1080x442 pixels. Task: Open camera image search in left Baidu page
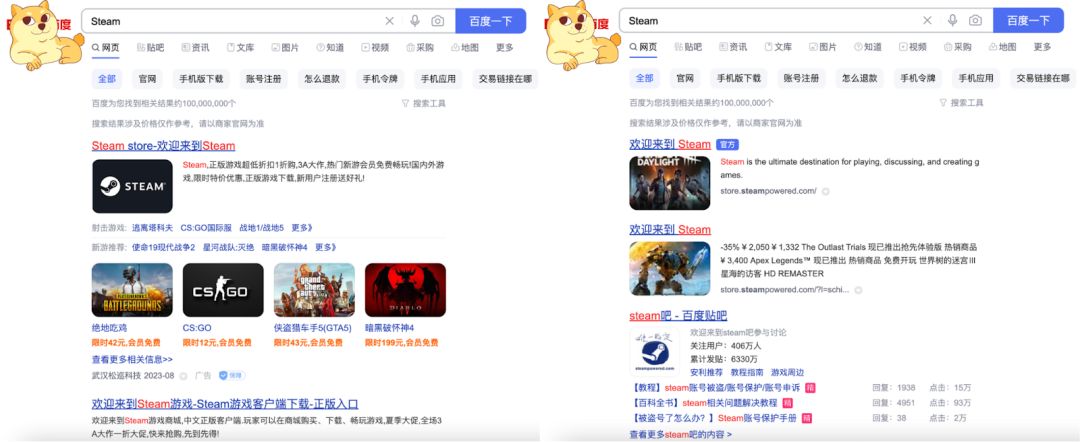coord(437,21)
